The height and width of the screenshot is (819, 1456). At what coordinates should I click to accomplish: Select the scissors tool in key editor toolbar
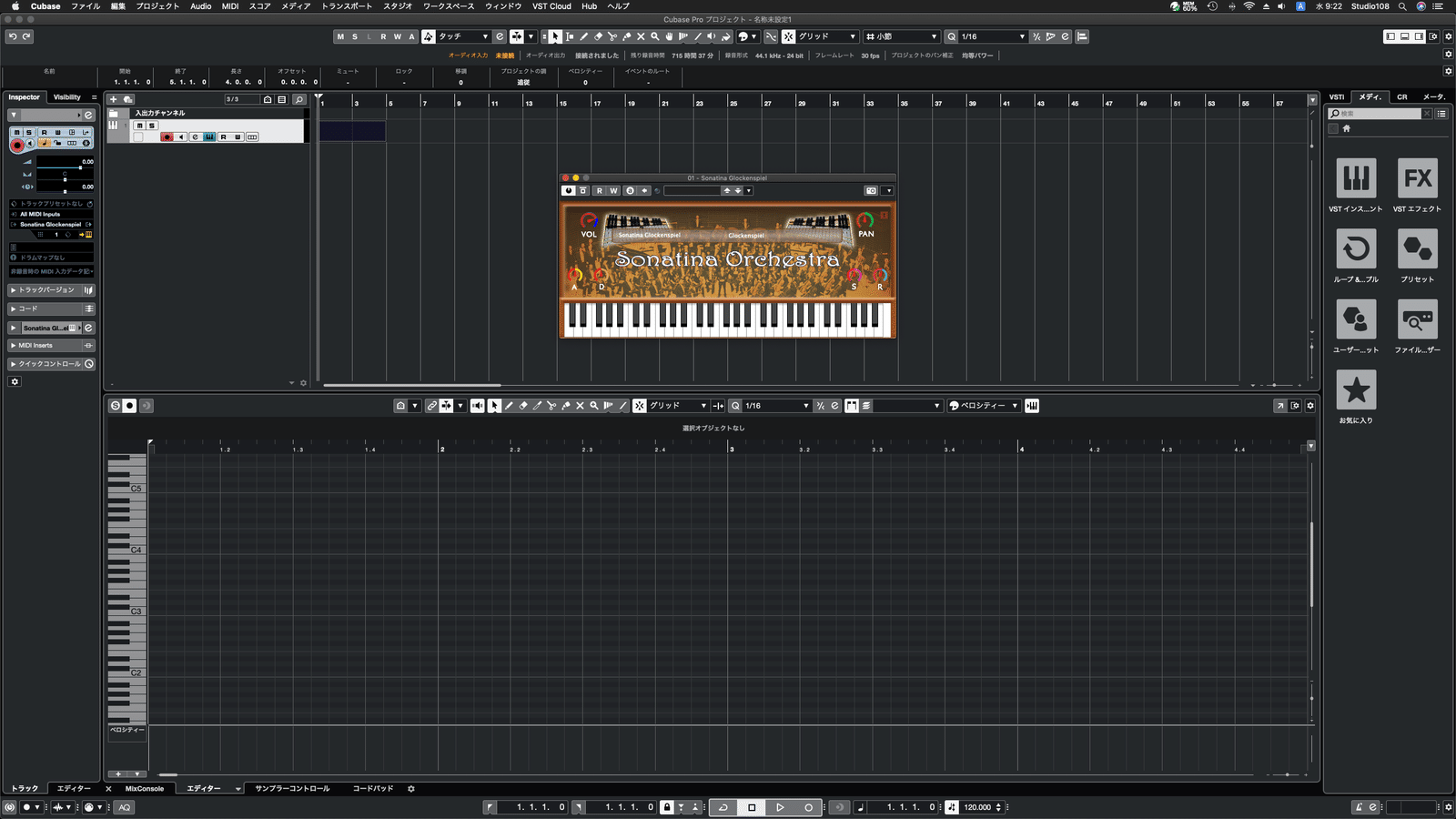[551, 406]
